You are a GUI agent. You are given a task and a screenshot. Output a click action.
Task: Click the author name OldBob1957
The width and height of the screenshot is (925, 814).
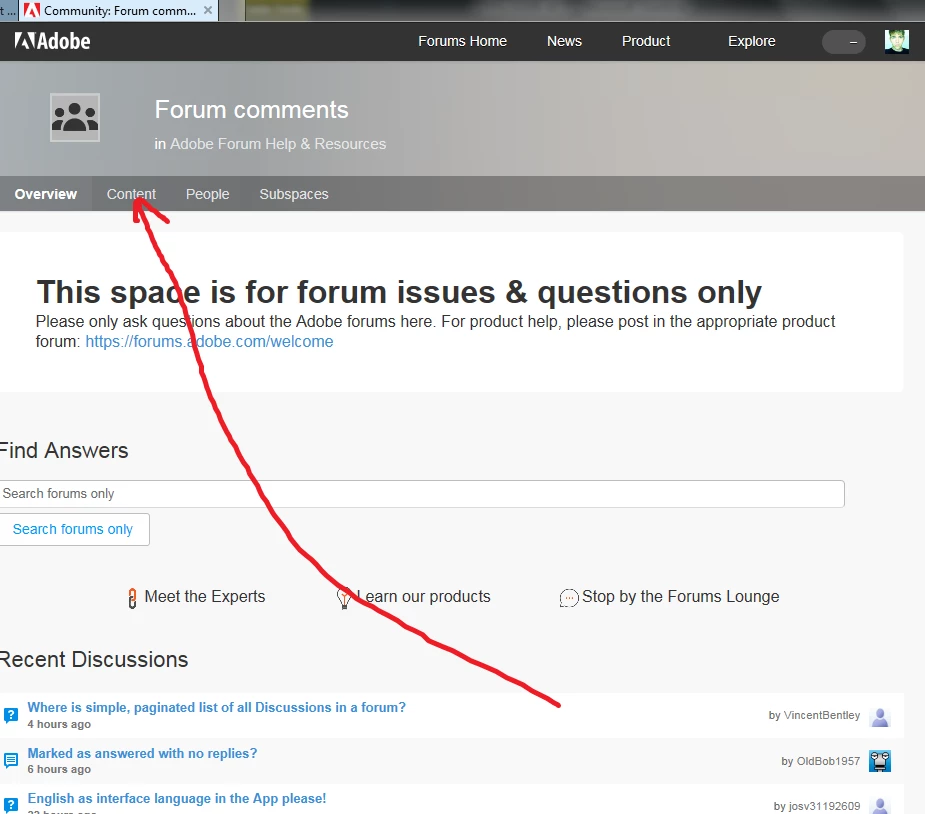828,762
